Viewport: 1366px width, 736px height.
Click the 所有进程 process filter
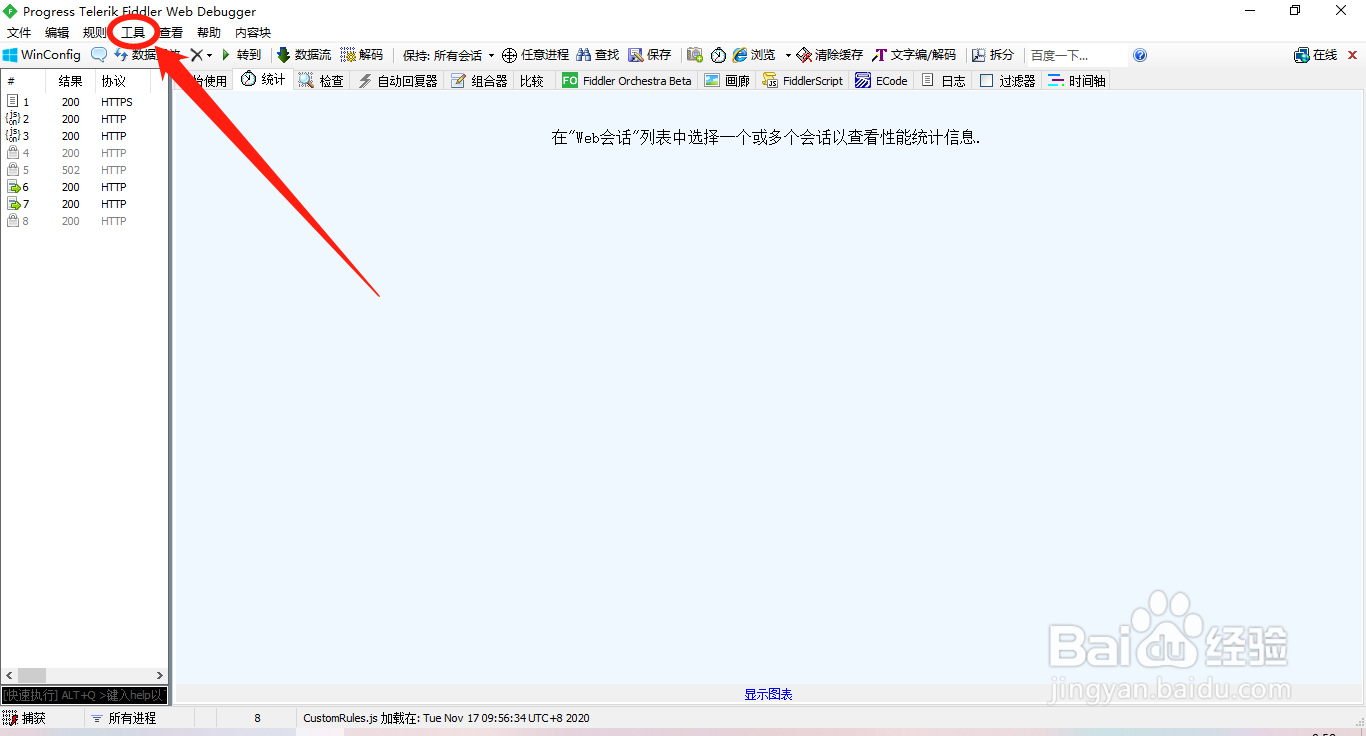point(123,718)
